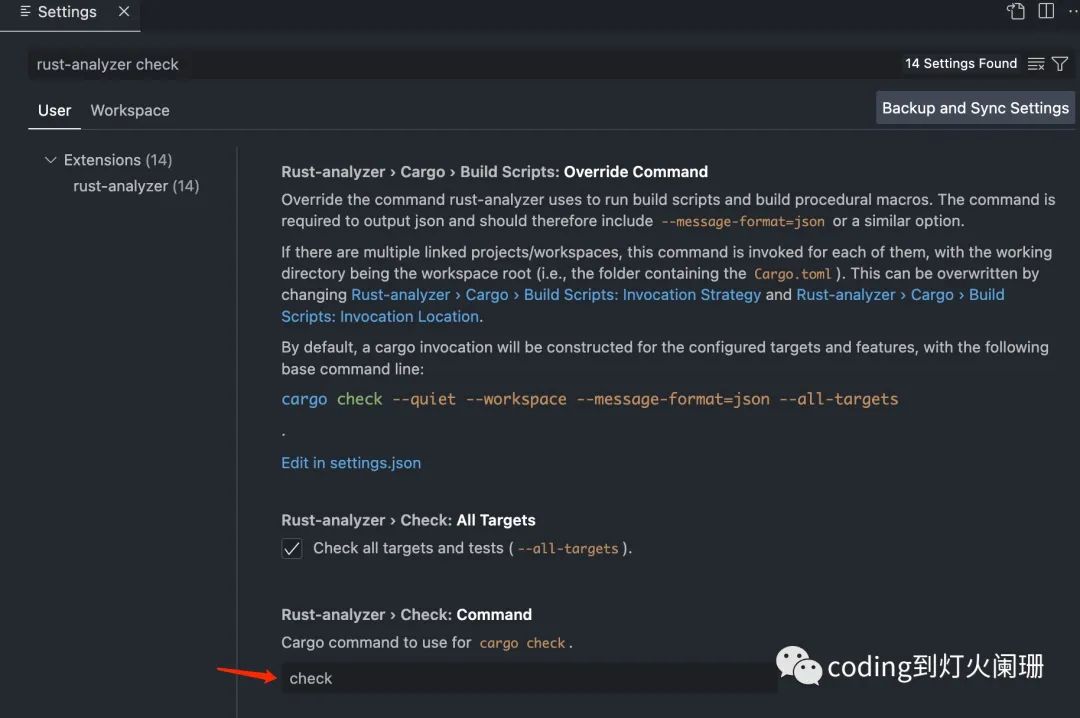Click the Cargo.toml inline code
Image resolution: width=1080 pixels, height=718 pixels.
(792, 274)
